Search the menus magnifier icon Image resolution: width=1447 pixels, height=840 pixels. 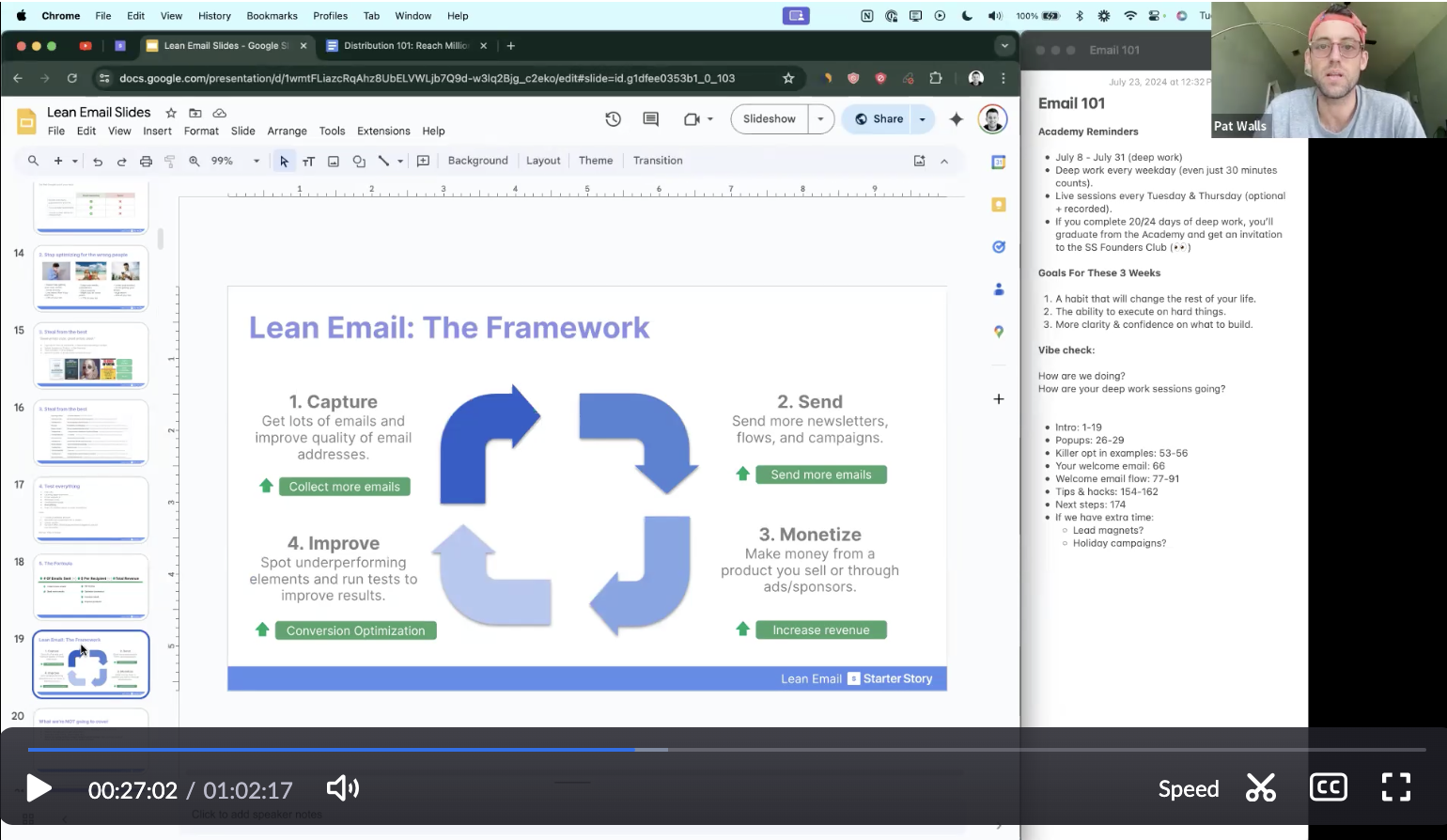pos(33,161)
